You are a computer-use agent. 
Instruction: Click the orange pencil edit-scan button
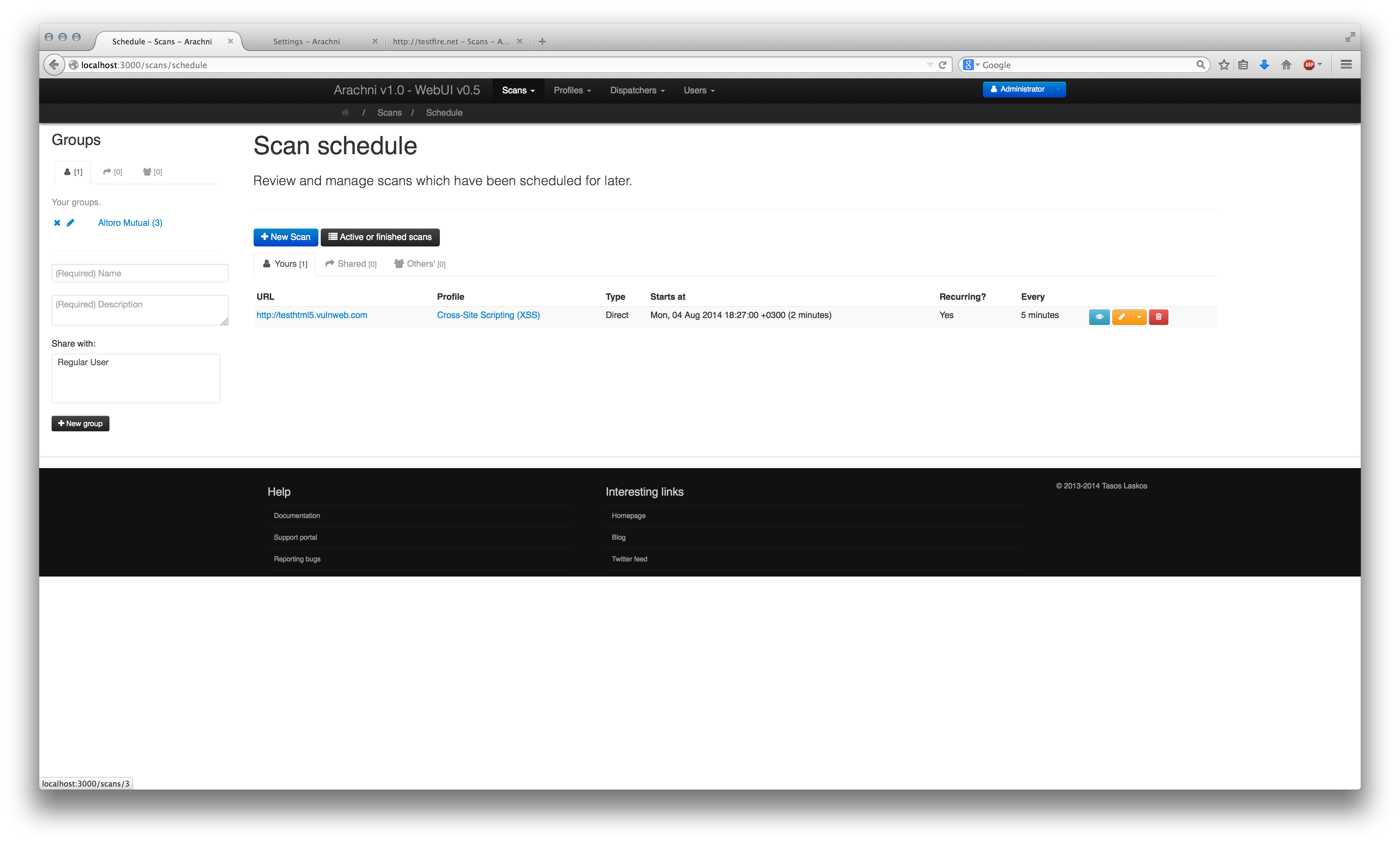coord(1122,317)
